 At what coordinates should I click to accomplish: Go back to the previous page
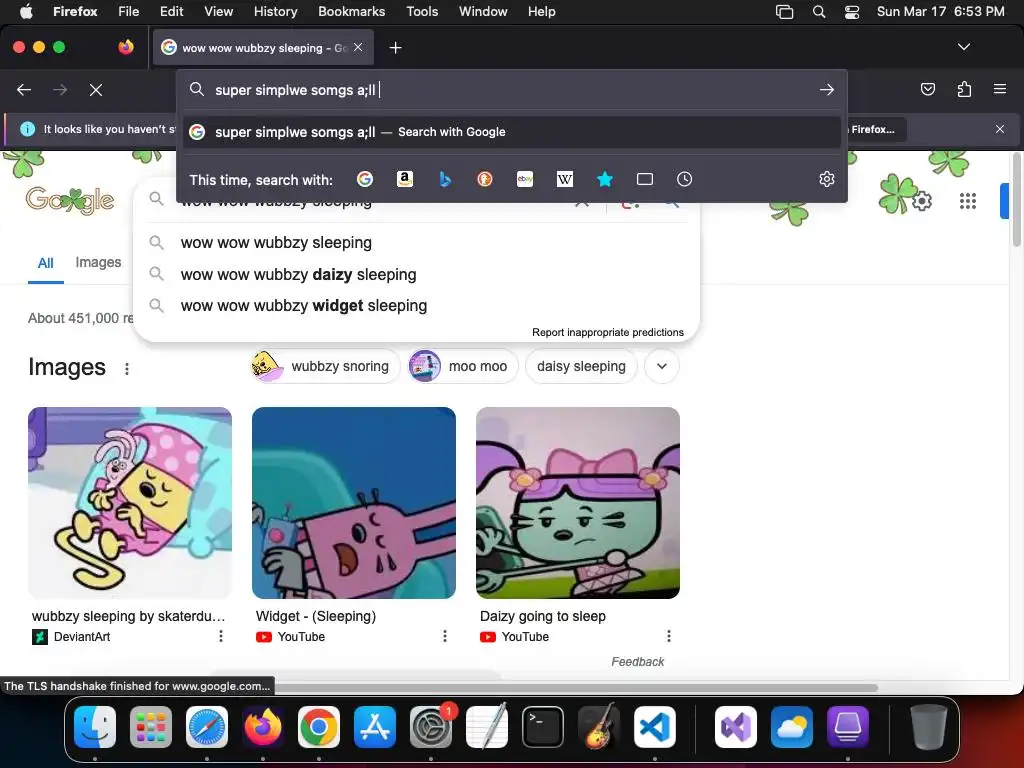pos(24,90)
